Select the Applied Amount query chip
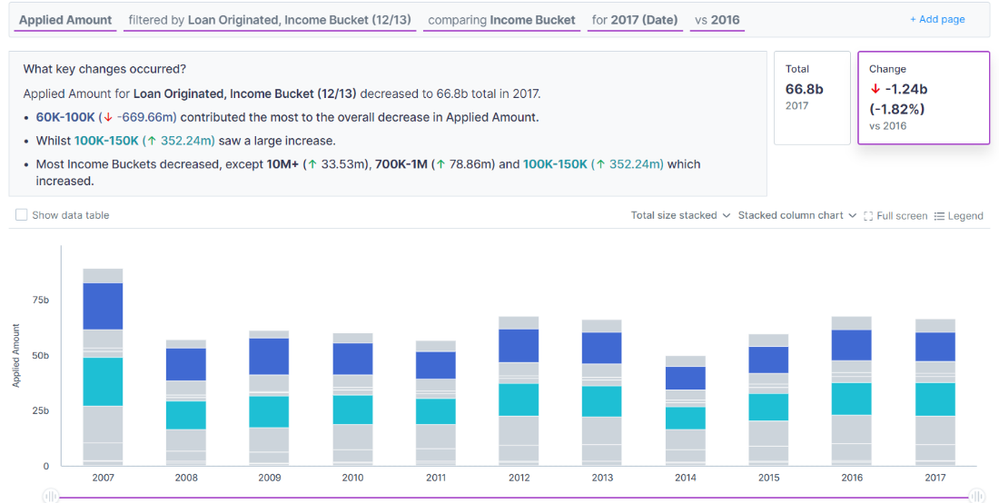The image size is (999, 503). coord(65,20)
